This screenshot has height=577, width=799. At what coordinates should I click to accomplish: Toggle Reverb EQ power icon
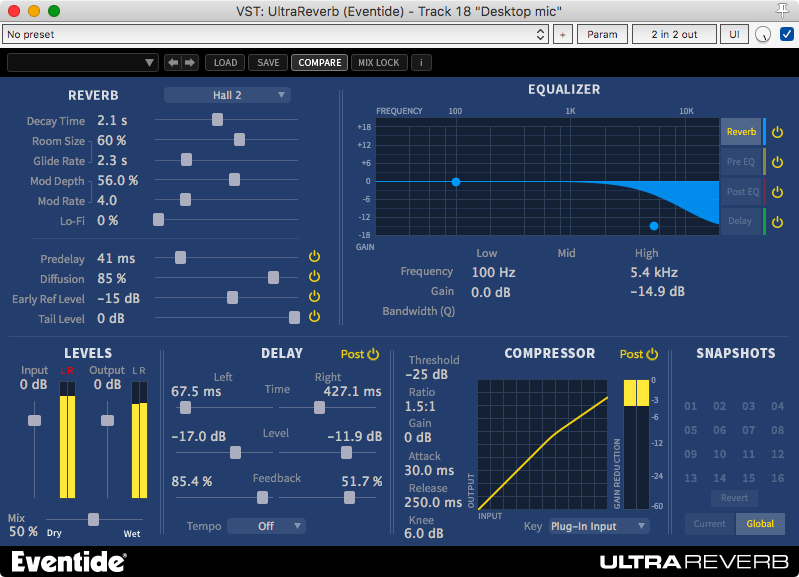pos(777,132)
